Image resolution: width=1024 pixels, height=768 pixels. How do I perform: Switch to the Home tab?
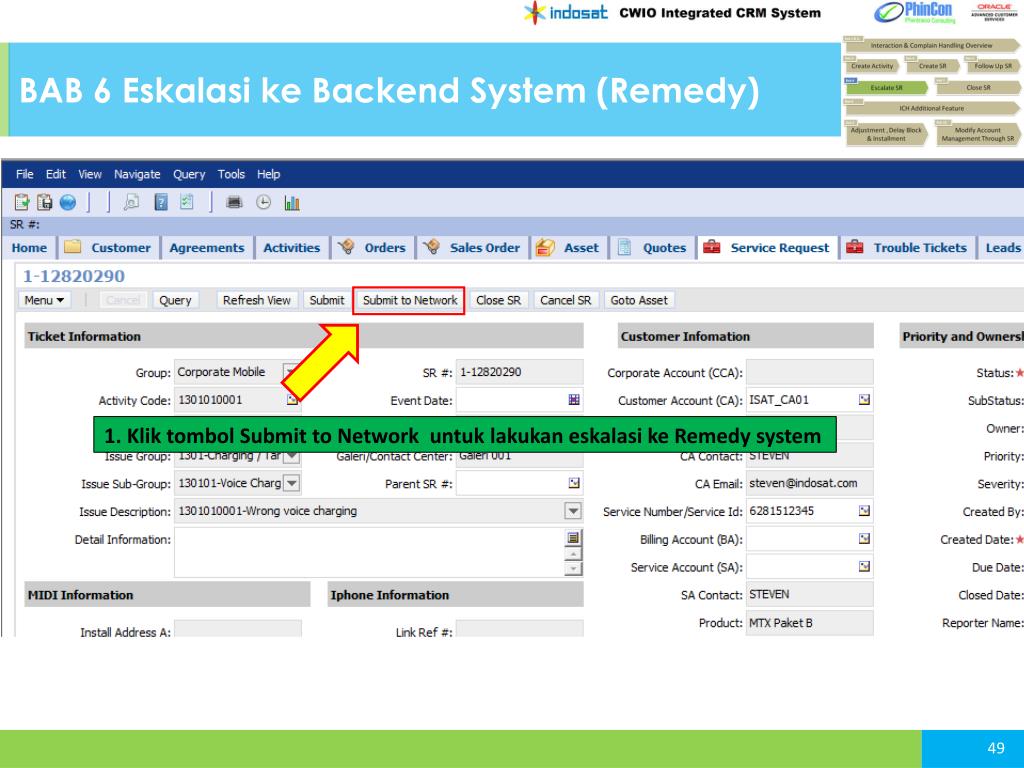(x=29, y=248)
